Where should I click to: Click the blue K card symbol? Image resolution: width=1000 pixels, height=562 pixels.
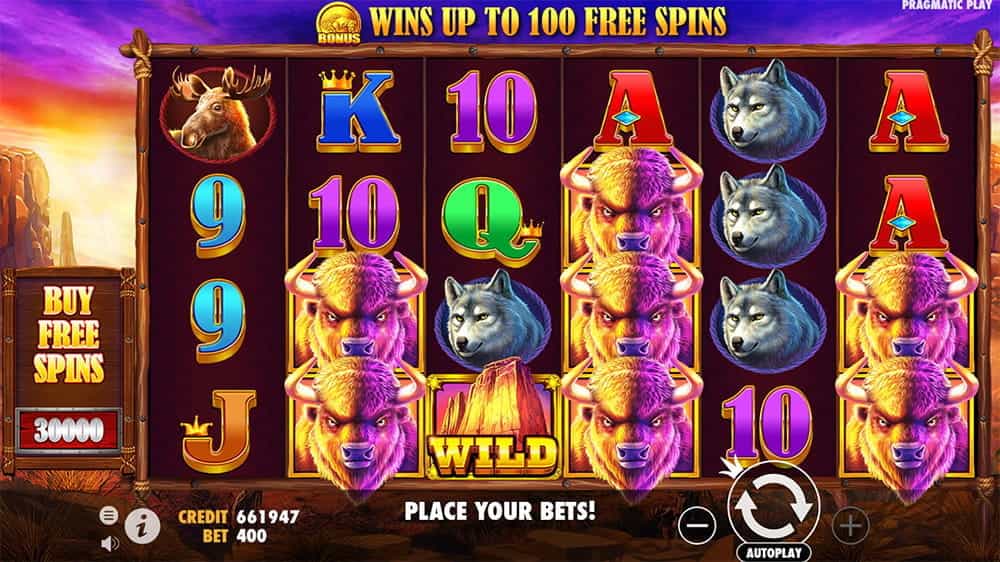click(356, 112)
